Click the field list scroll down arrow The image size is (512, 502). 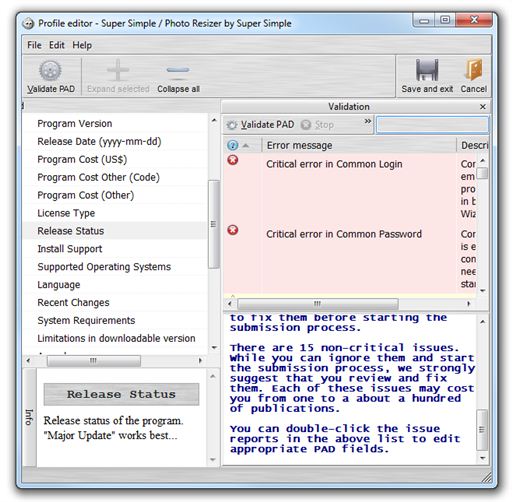coord(214,348)
